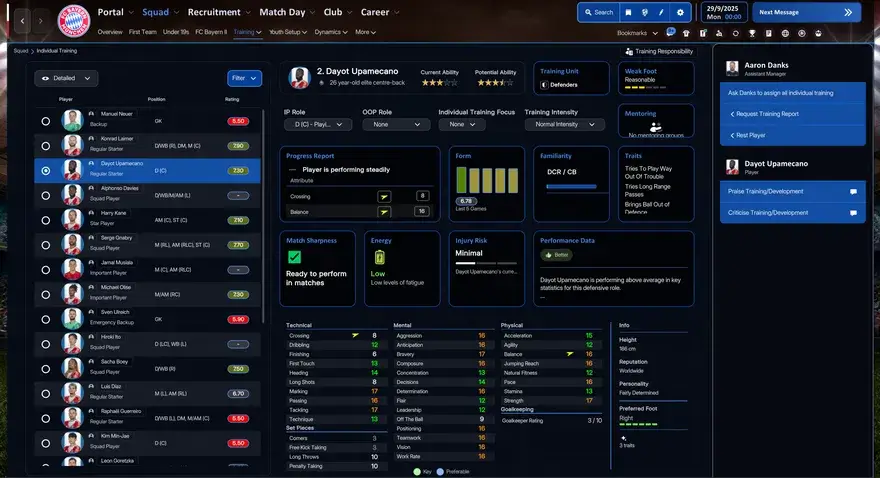Click the Familiarity DCR / CB progress bar

[x=571, y=186]
